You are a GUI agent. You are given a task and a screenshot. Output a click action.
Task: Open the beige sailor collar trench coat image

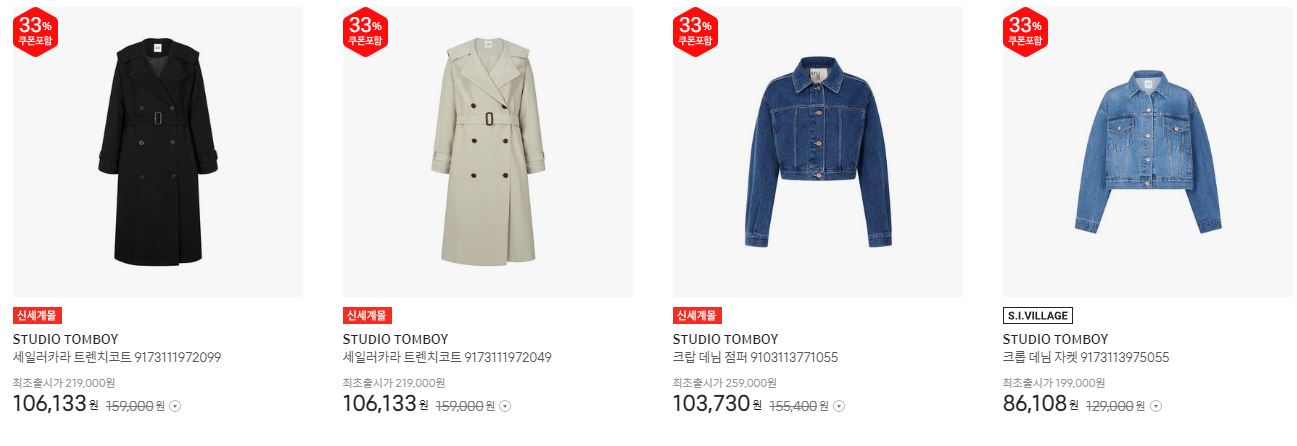488,152
